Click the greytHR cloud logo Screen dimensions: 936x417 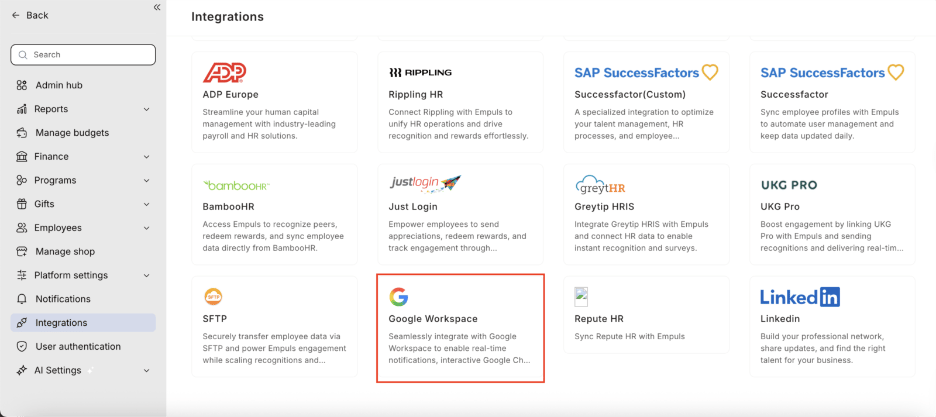600,184
